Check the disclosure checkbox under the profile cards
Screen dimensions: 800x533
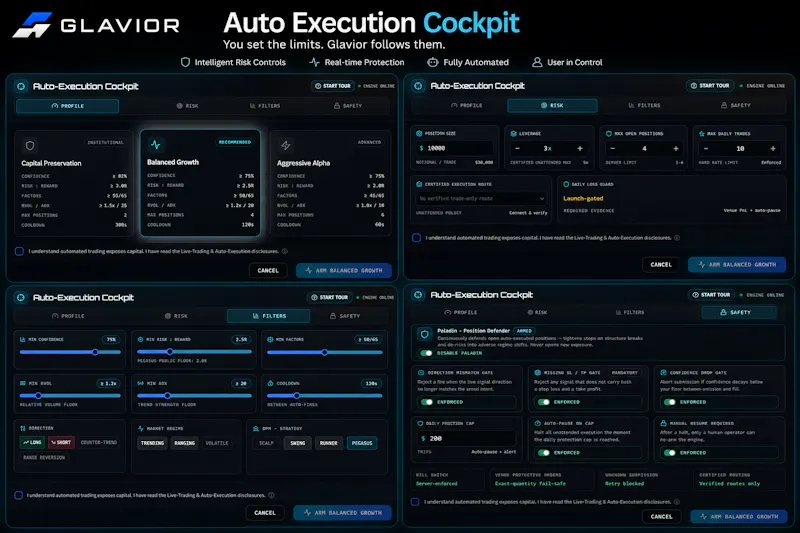19,251
